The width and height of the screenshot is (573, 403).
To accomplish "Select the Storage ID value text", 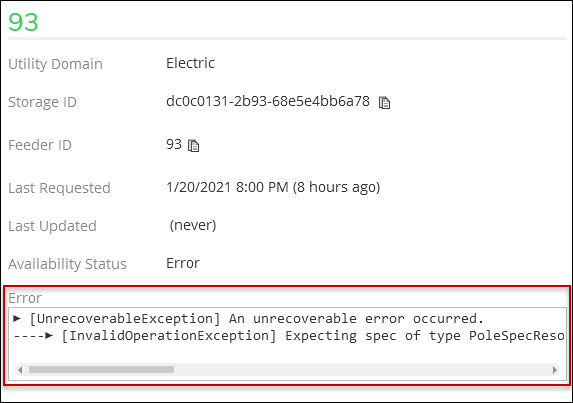I will pos(267,101).
